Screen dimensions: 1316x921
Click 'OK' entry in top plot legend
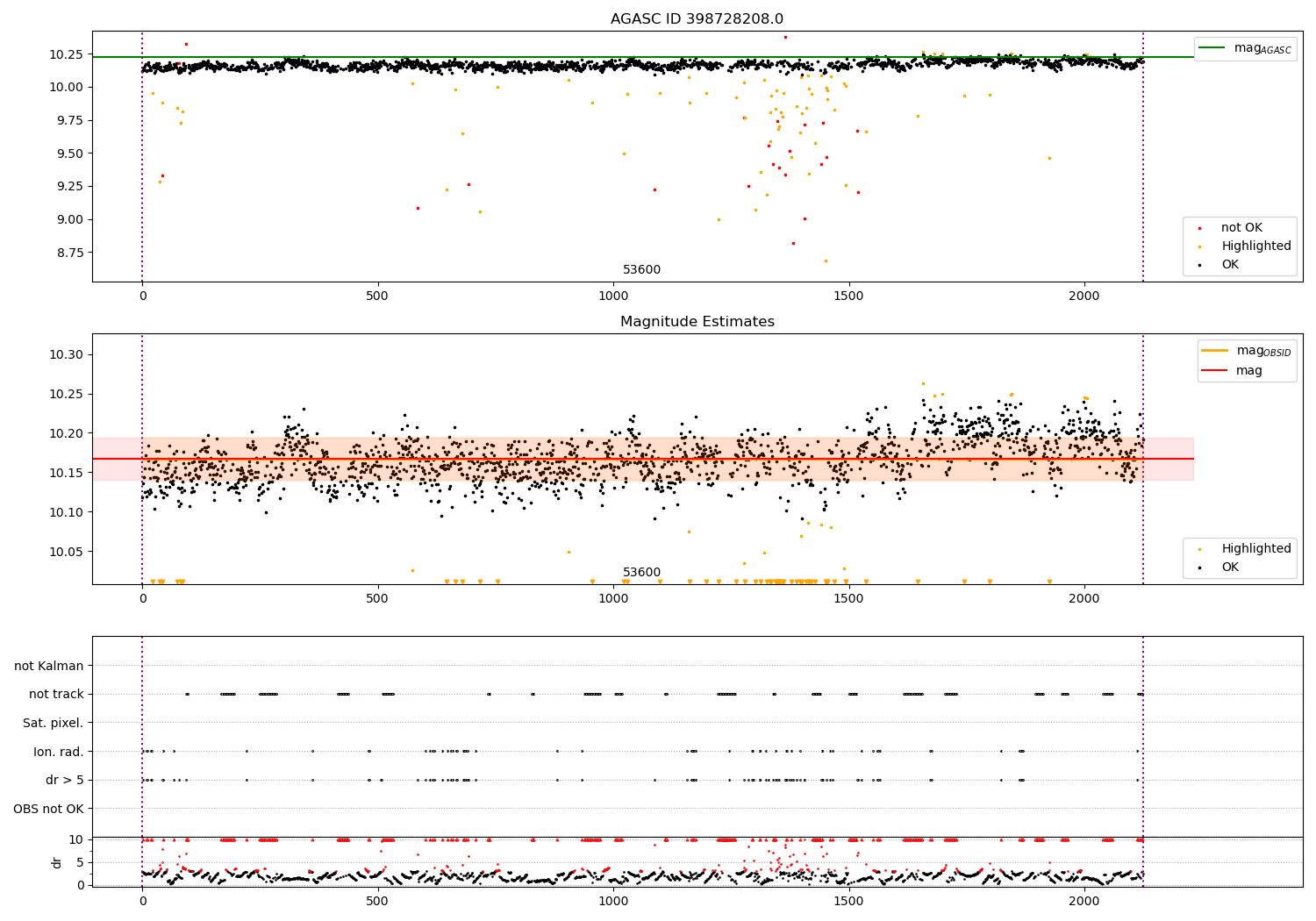[x=1230, y=265]
